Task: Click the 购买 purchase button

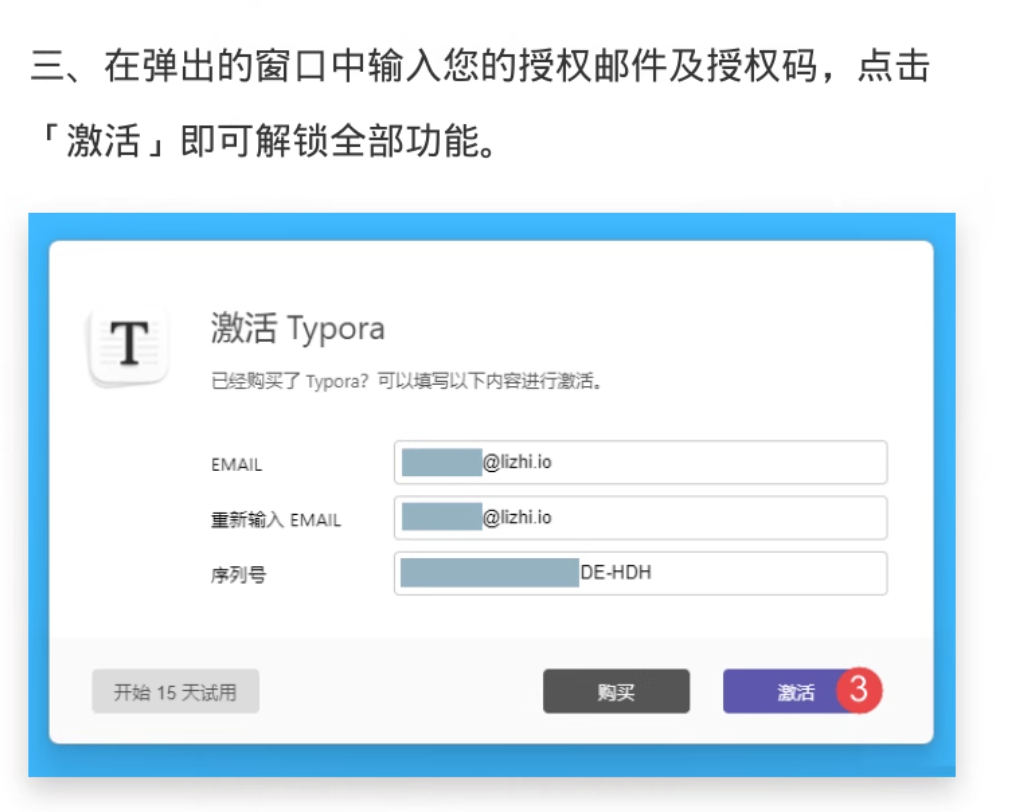Action: tap(616, 692)
